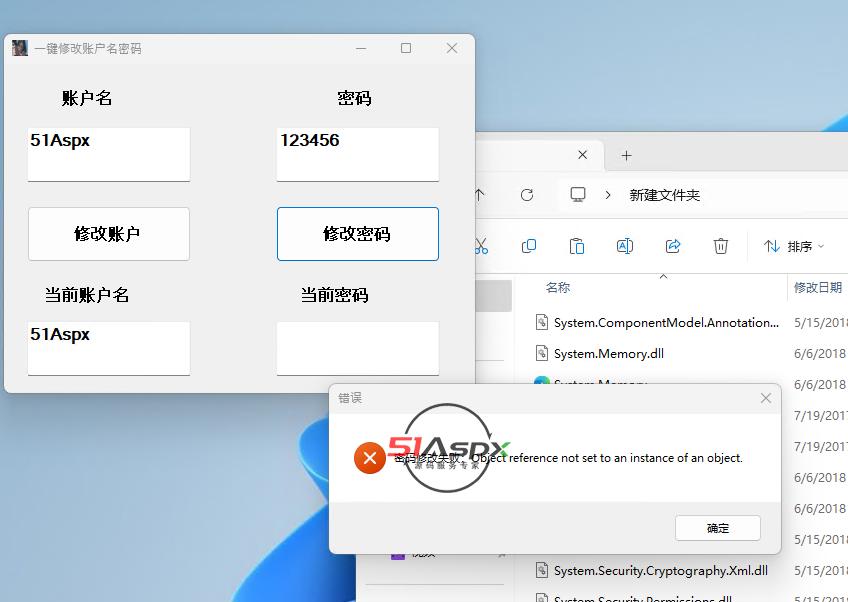This screenshot has height=602, width=848.
Task: Click the 当前密码 label
Action: (x=334, y=295)
